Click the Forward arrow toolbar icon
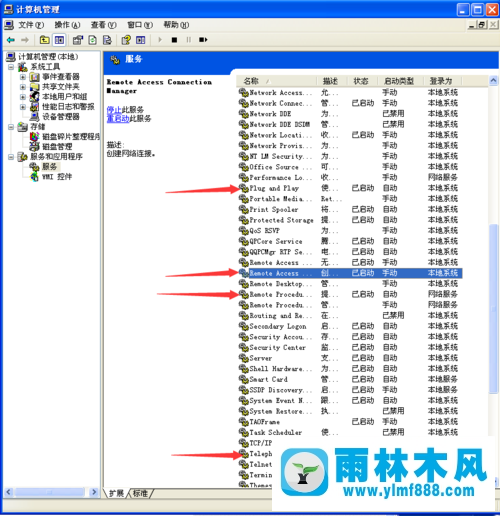Viewport: 500px width, 516px height. point(25,40)
